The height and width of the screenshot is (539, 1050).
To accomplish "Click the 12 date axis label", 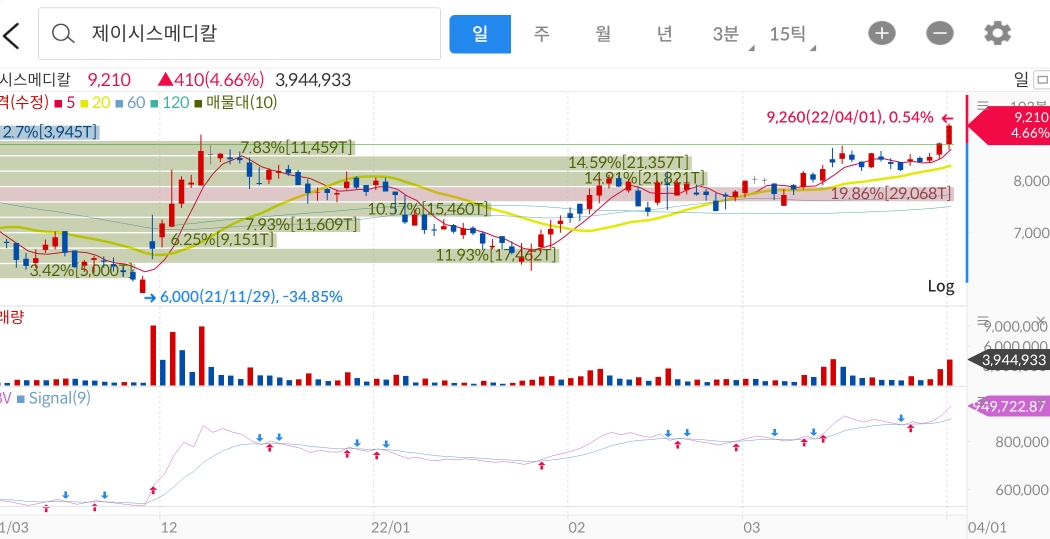I will coord(169,528).
